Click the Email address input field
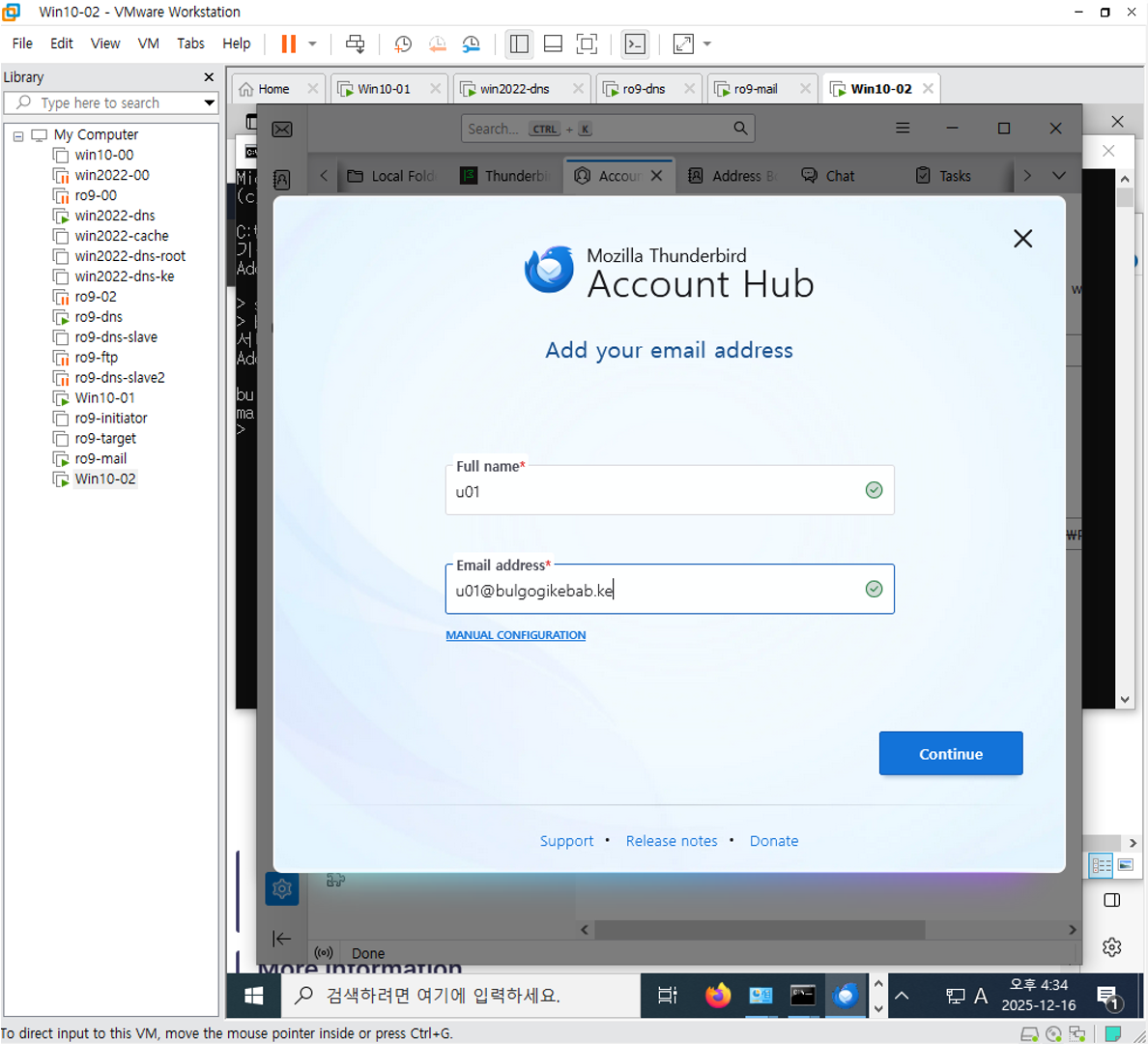The height and width of the screenshot is (1044, 1148). [669, 589]
